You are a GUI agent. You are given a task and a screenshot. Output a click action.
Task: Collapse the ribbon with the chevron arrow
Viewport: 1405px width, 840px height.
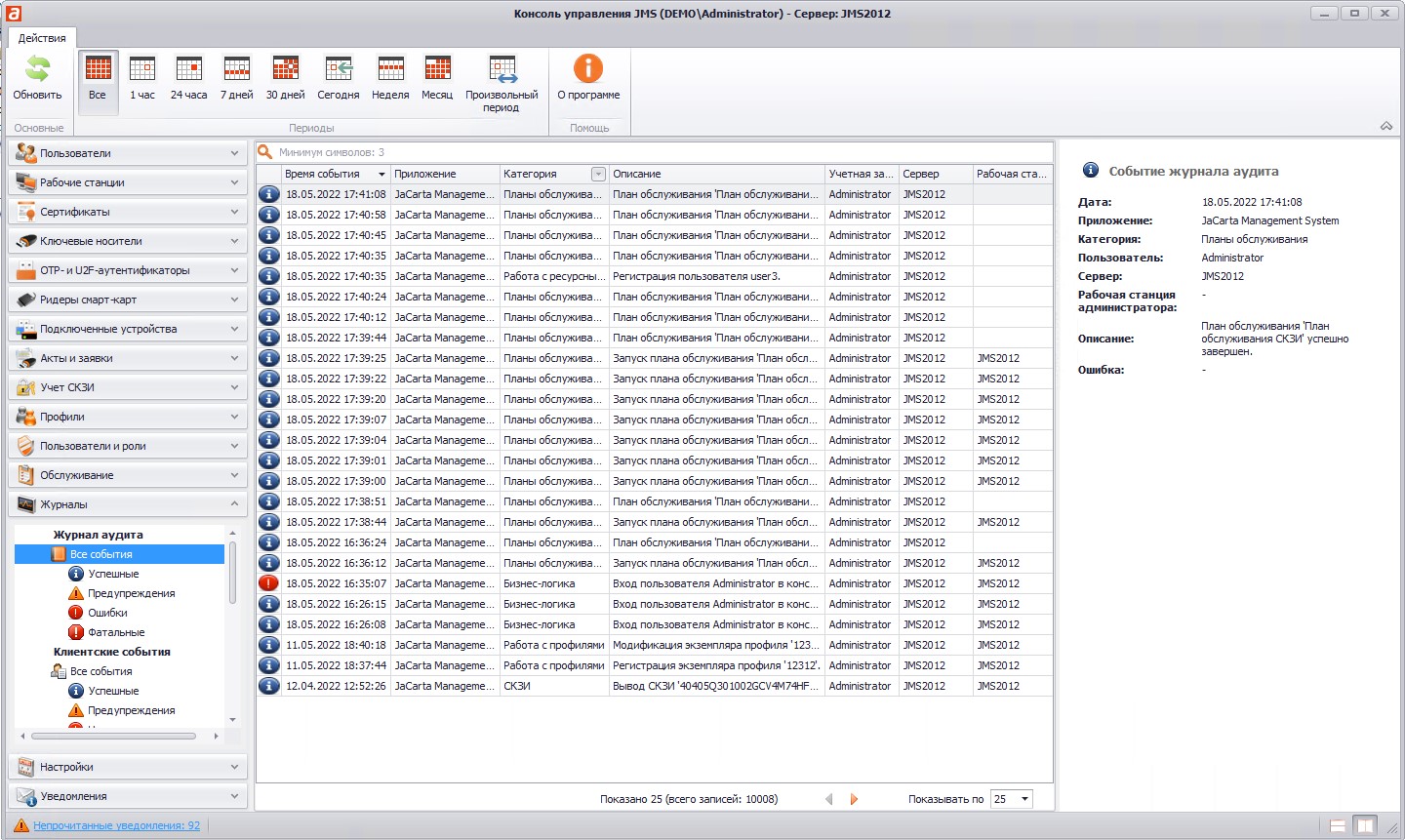click(1385, 127)
